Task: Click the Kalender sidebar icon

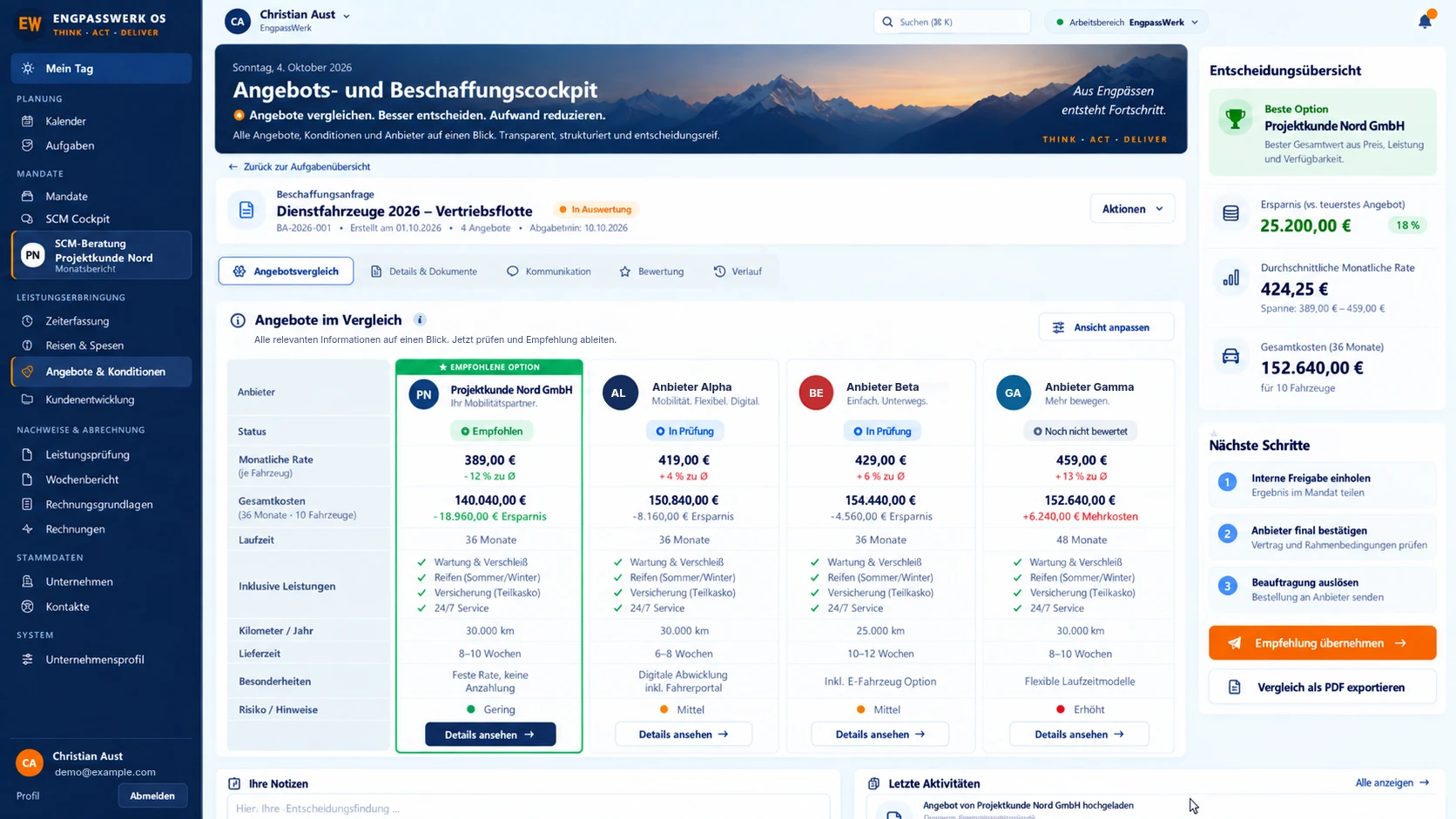Action: point(28,121)
